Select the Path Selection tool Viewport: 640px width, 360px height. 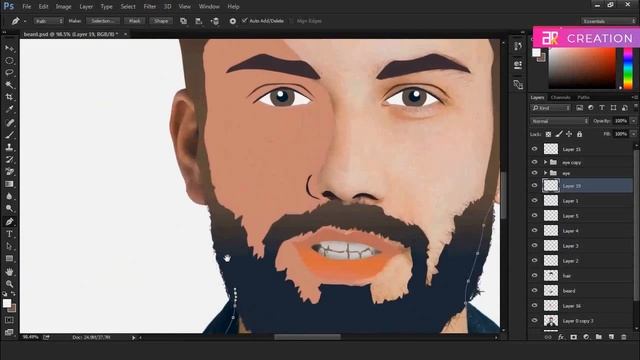pos(9,246)
